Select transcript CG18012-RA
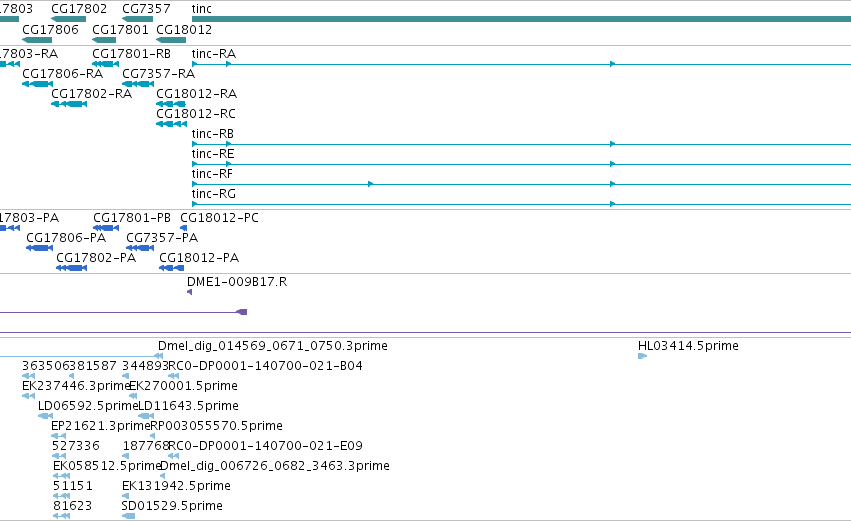This screenshot has height=521, width=851. pos(196,94)
